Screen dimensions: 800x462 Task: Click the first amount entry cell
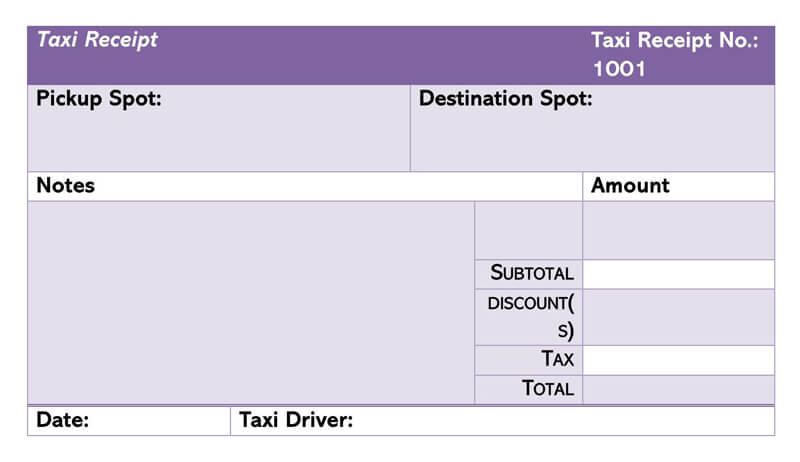point(678,230)
